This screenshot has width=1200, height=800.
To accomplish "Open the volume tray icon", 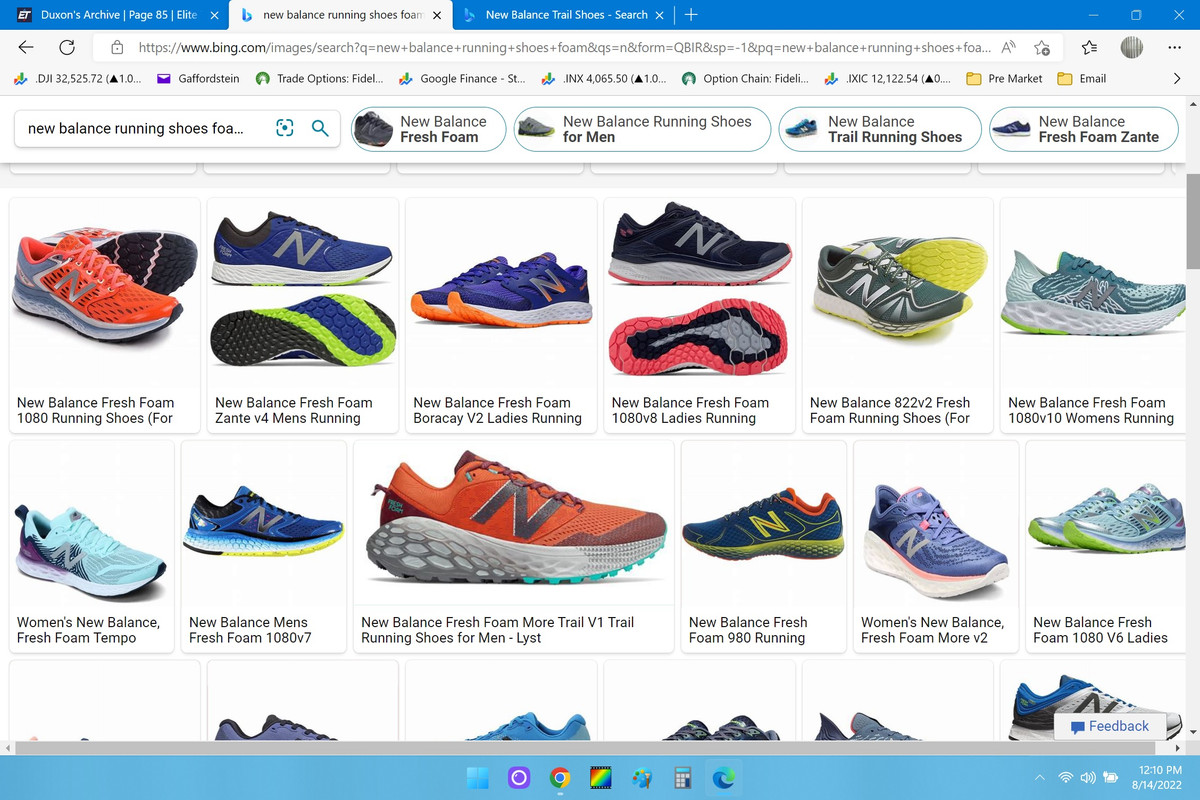I will pos(1088,777).
